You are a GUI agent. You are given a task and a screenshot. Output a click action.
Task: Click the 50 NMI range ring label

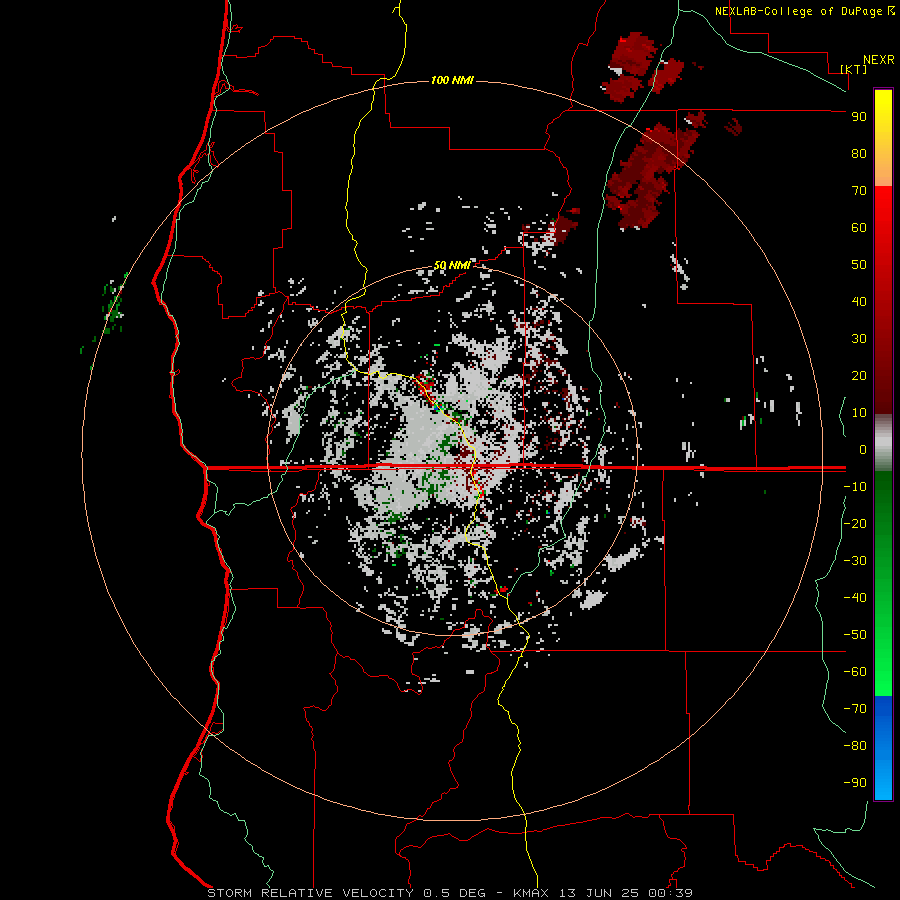(452, 265)
